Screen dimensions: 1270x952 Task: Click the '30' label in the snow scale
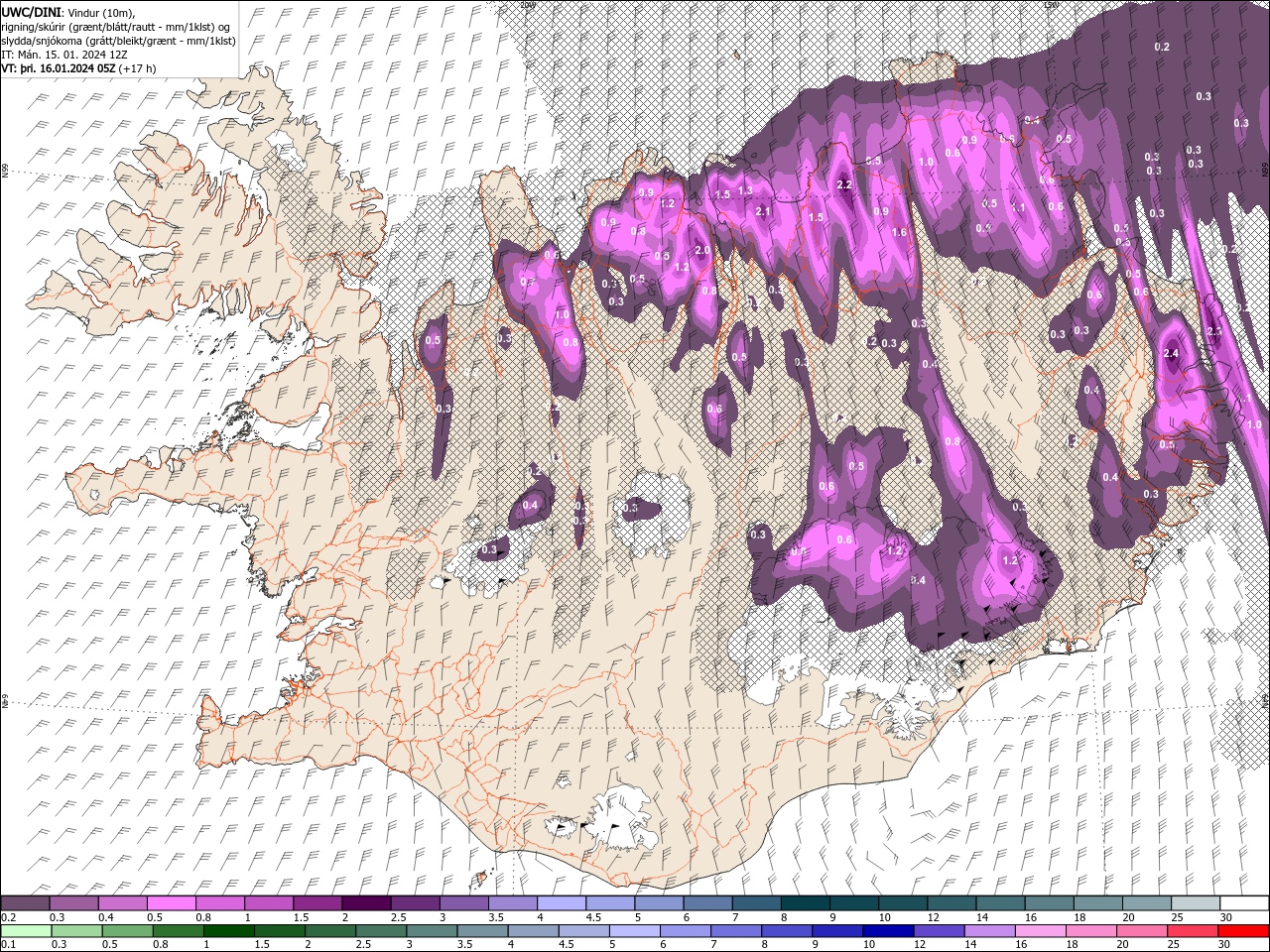click(x=1227, y=917)
